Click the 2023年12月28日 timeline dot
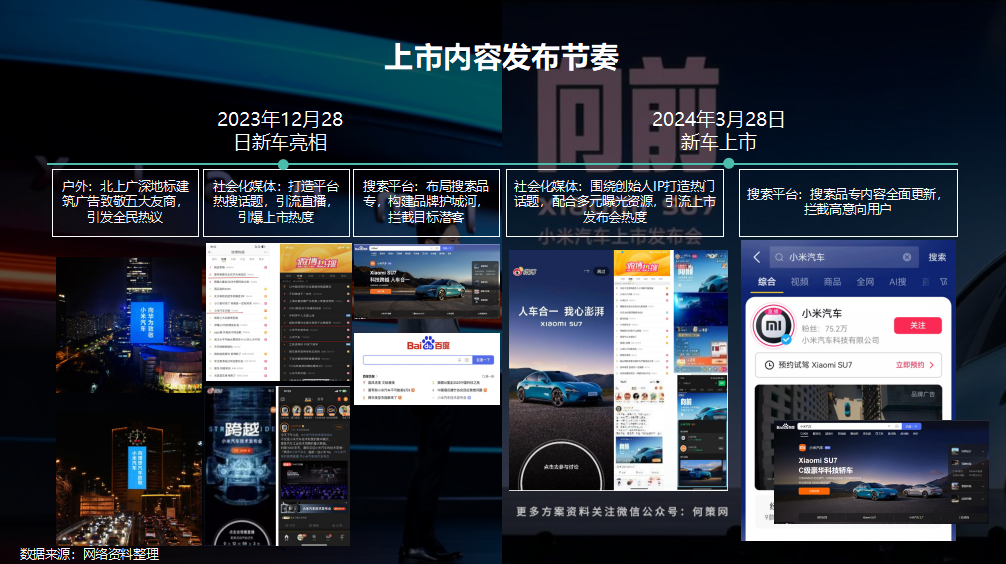Screen dimensions: 1006x564 (283, 164)
